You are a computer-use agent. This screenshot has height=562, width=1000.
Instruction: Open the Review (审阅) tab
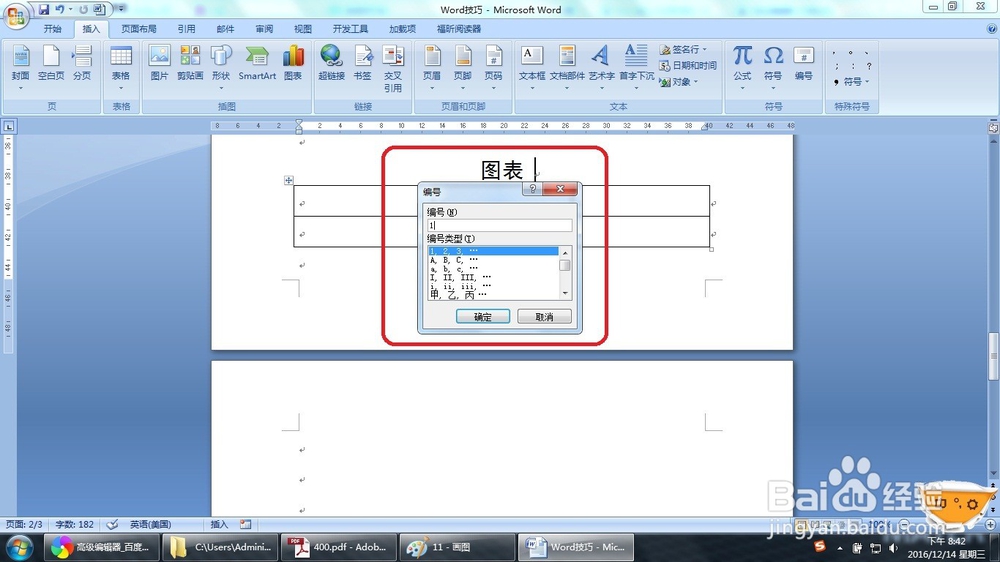point(264,29)
